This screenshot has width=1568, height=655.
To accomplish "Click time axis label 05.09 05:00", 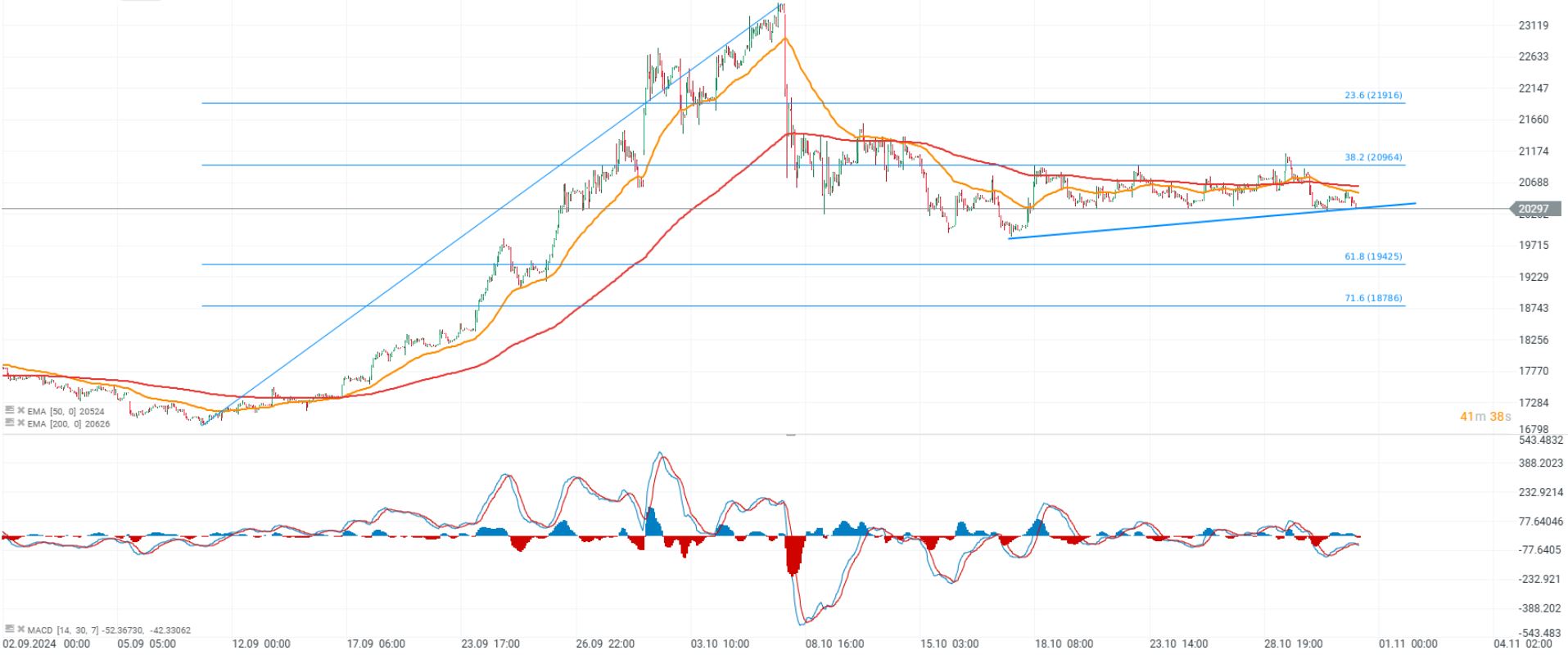I will click(146, 644).
